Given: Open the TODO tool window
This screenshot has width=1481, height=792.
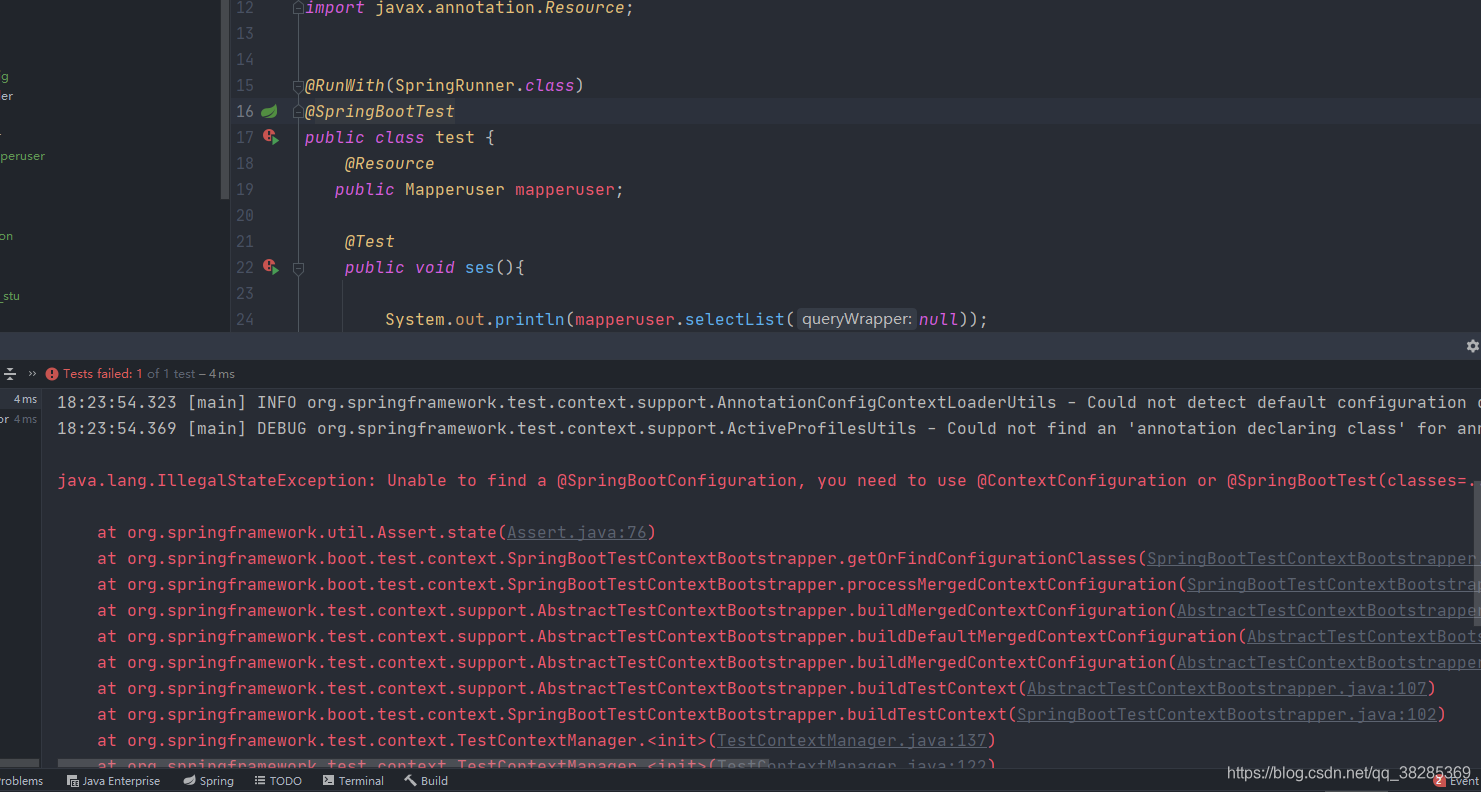Looking at the screenshot, I should [x=278, y=781].
